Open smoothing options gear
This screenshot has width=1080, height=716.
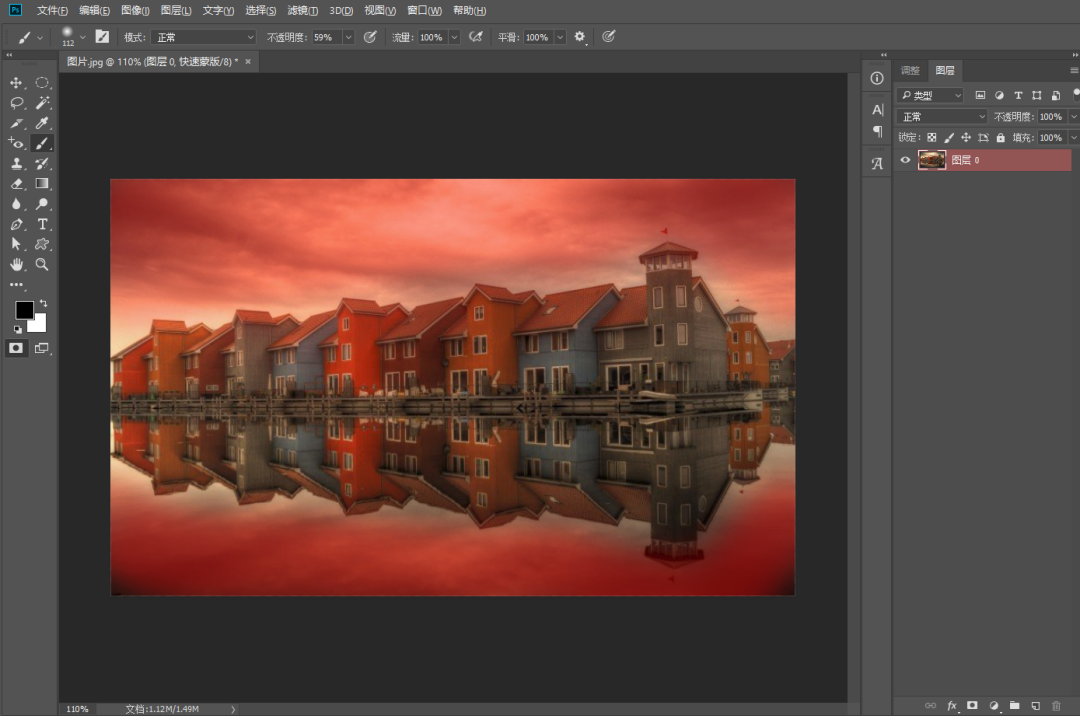click(x=580, y=37)
